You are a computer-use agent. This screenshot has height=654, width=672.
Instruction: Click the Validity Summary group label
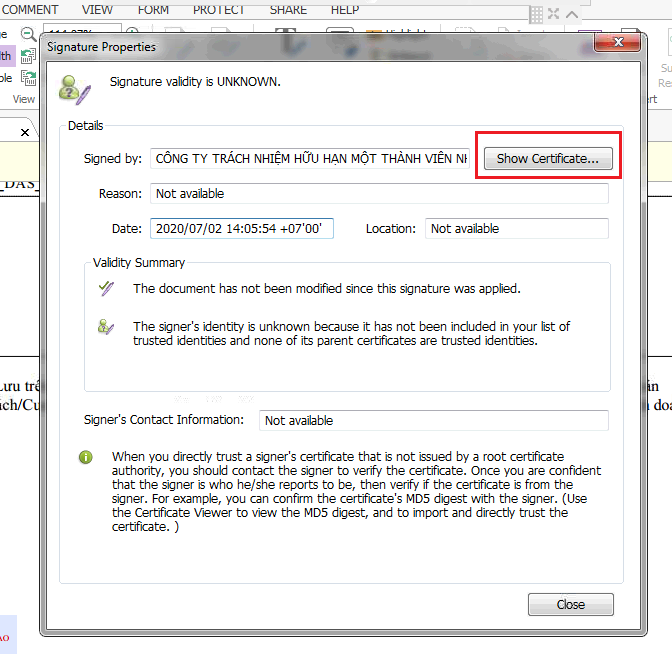139,262
